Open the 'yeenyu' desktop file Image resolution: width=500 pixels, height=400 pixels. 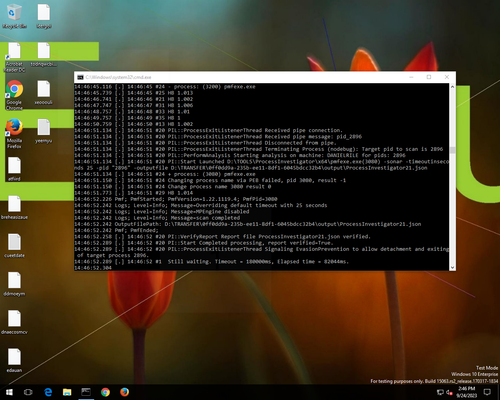click(x=44, y=131)
